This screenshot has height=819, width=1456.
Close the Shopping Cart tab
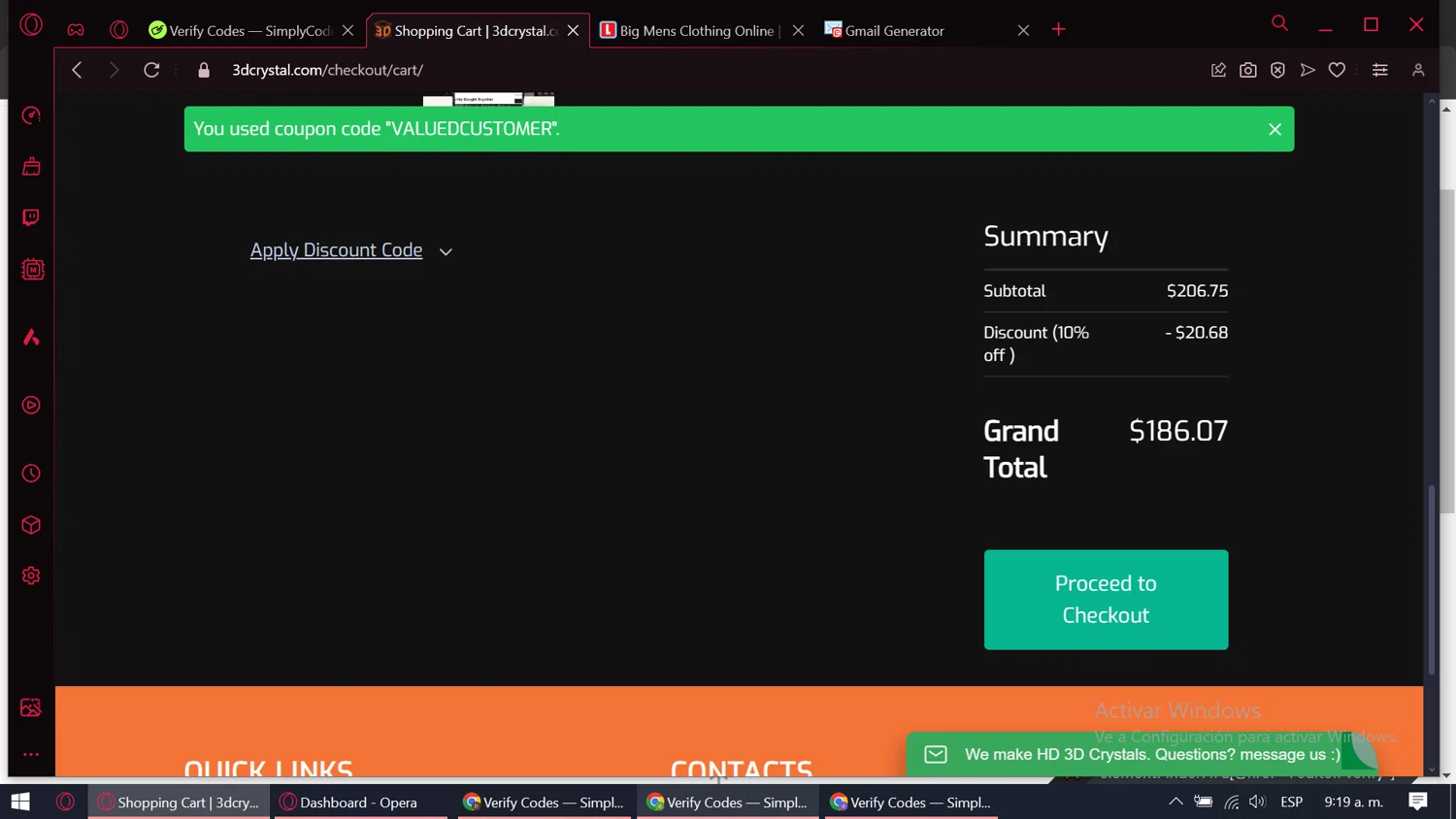[574, 30]
